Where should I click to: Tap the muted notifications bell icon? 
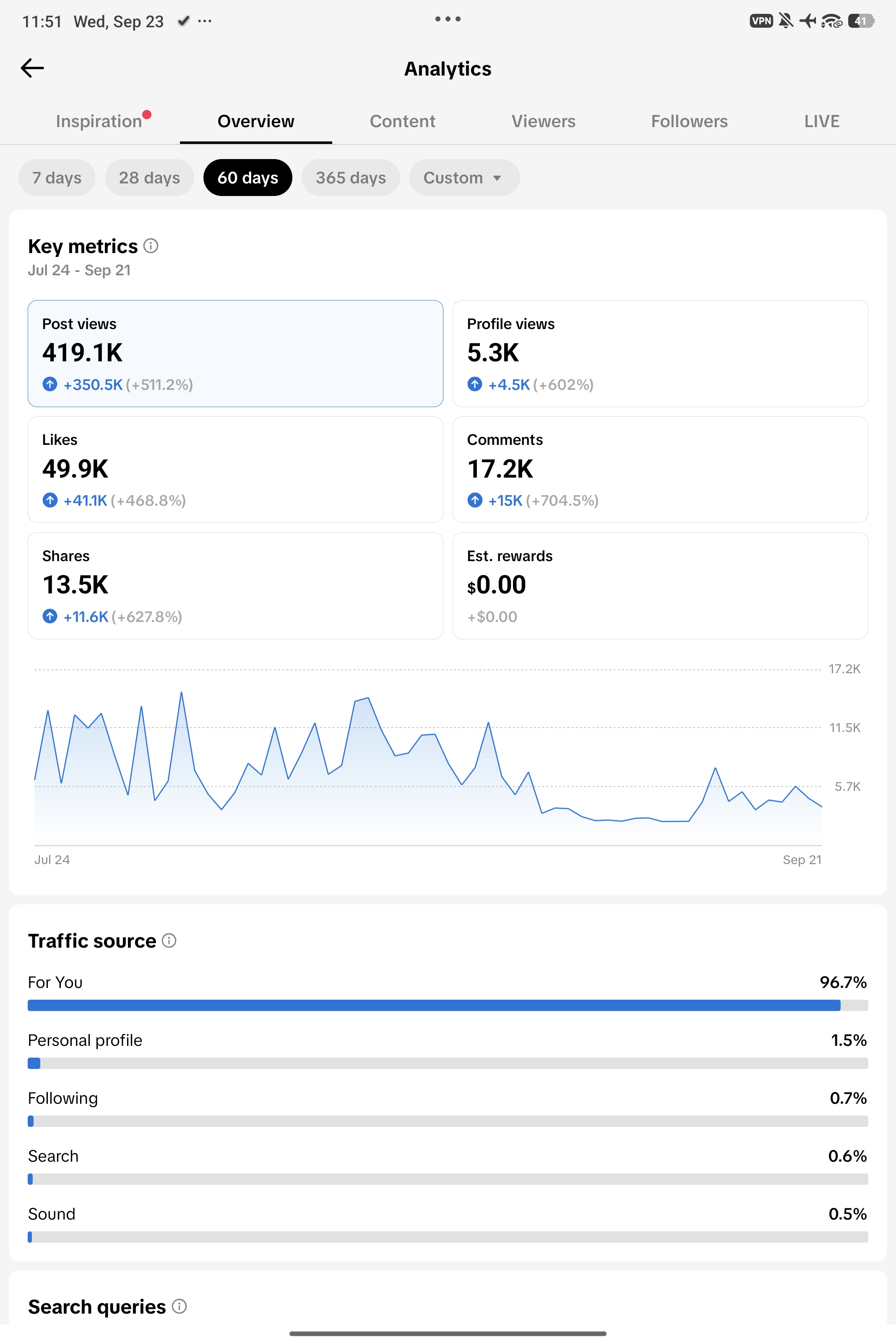[786, 21]
